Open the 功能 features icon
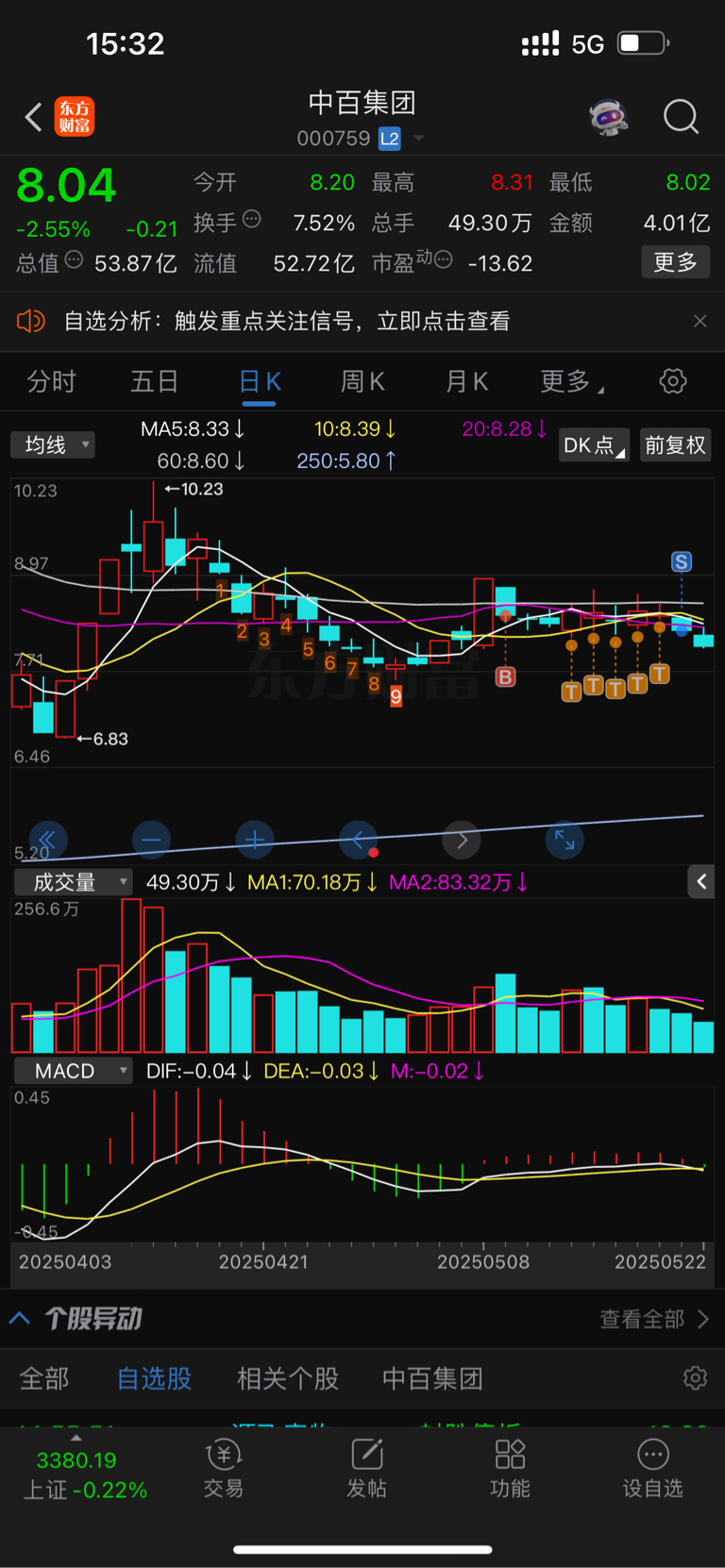This screenshot has width=725, height=1568. tap(510, 1469)
